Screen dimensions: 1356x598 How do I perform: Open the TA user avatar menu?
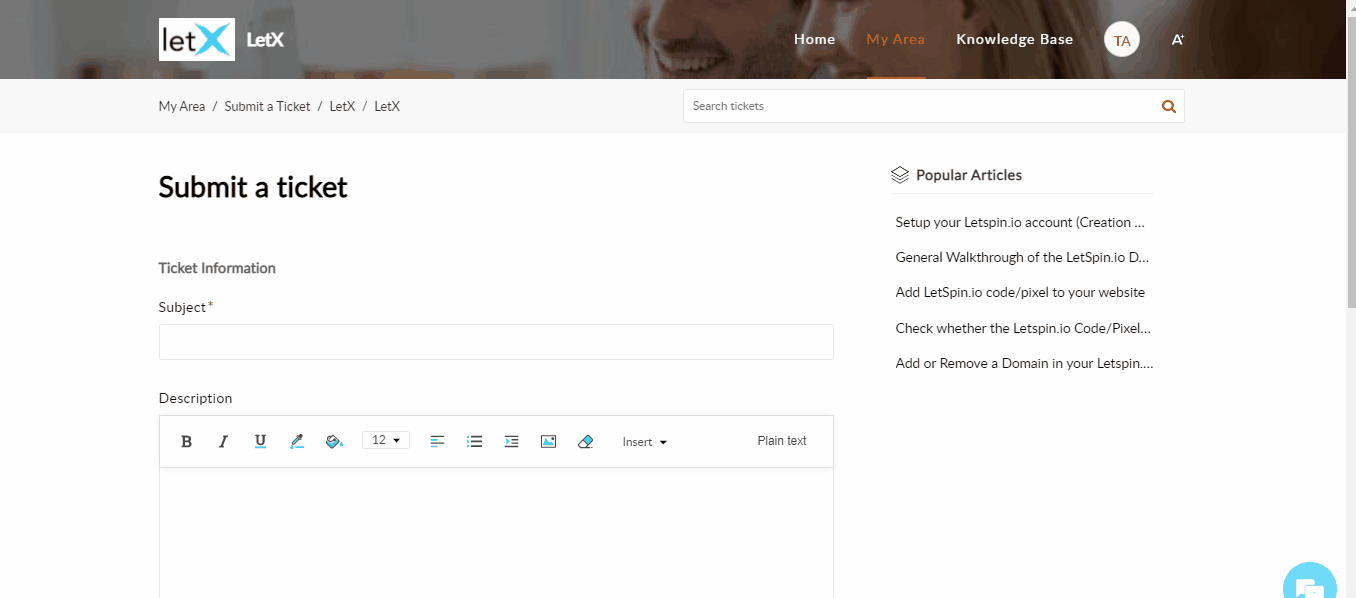coord(1121,40)
